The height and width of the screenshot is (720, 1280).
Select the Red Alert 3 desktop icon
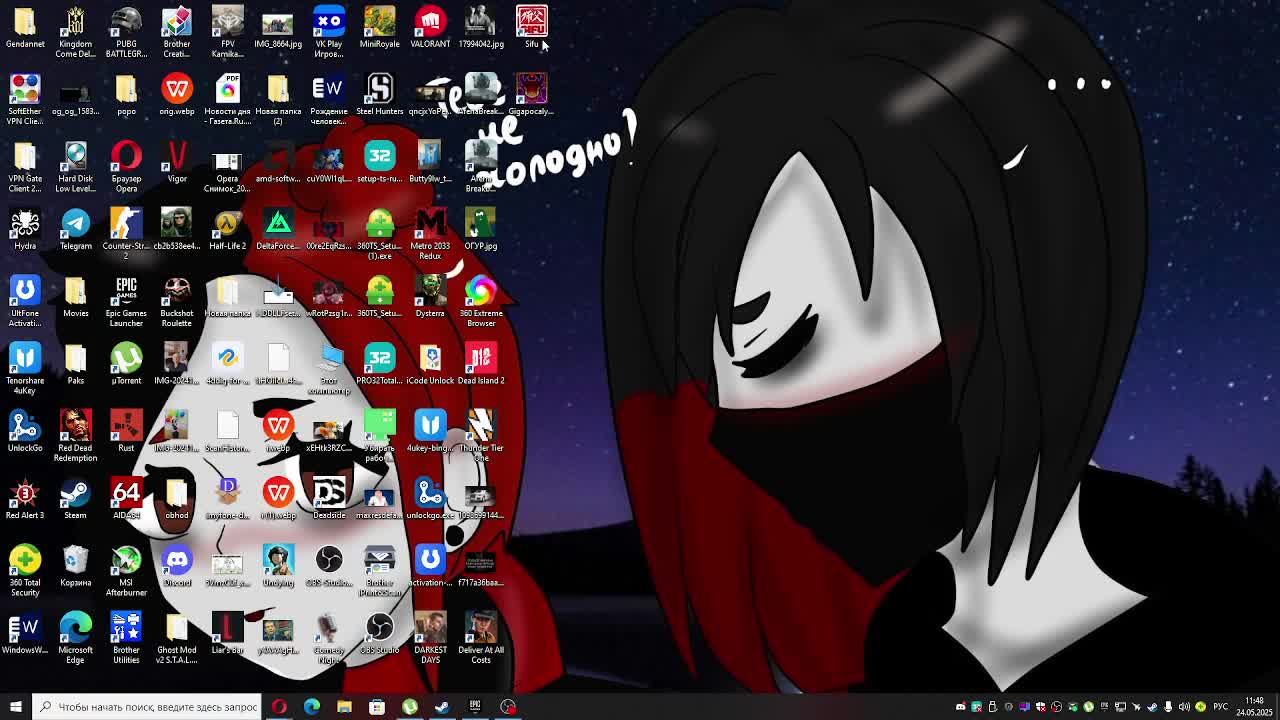tap(25, 499)
